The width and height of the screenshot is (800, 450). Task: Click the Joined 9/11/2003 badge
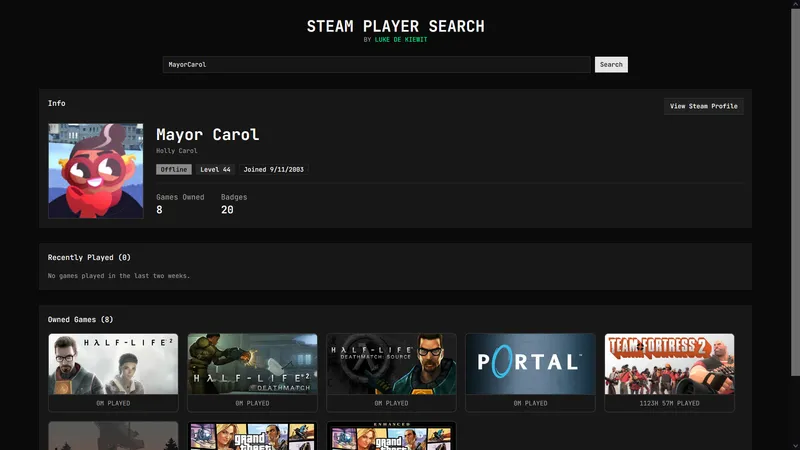tap(273, 169)
